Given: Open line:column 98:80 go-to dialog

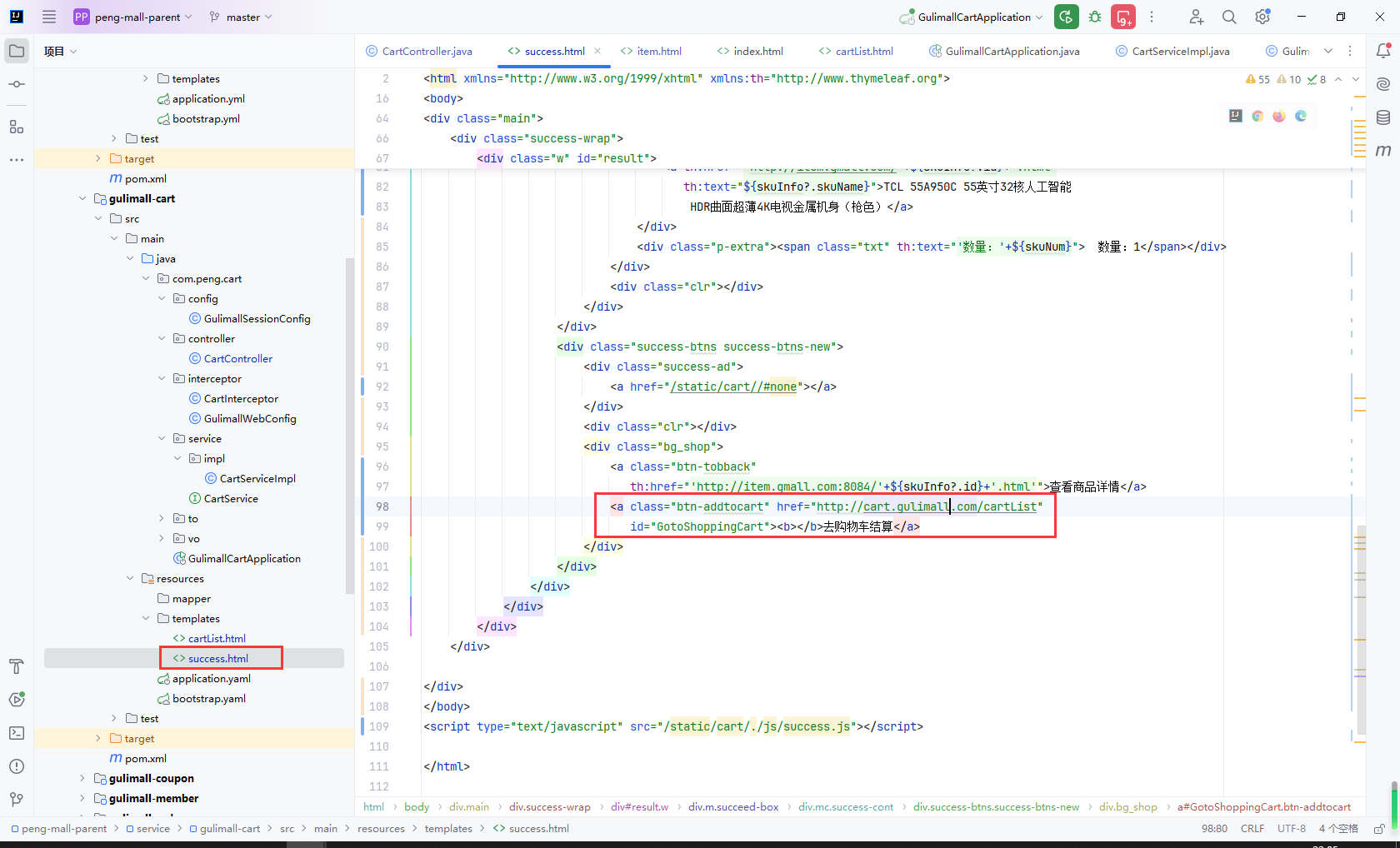Looking at the screenshot, I should coord(1214,829).
